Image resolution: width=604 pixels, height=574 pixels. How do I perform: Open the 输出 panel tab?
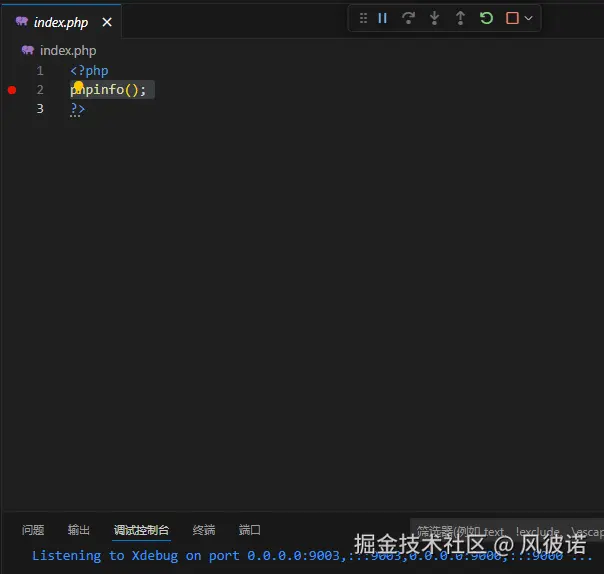pyautogui.click(x=79, y=530)
